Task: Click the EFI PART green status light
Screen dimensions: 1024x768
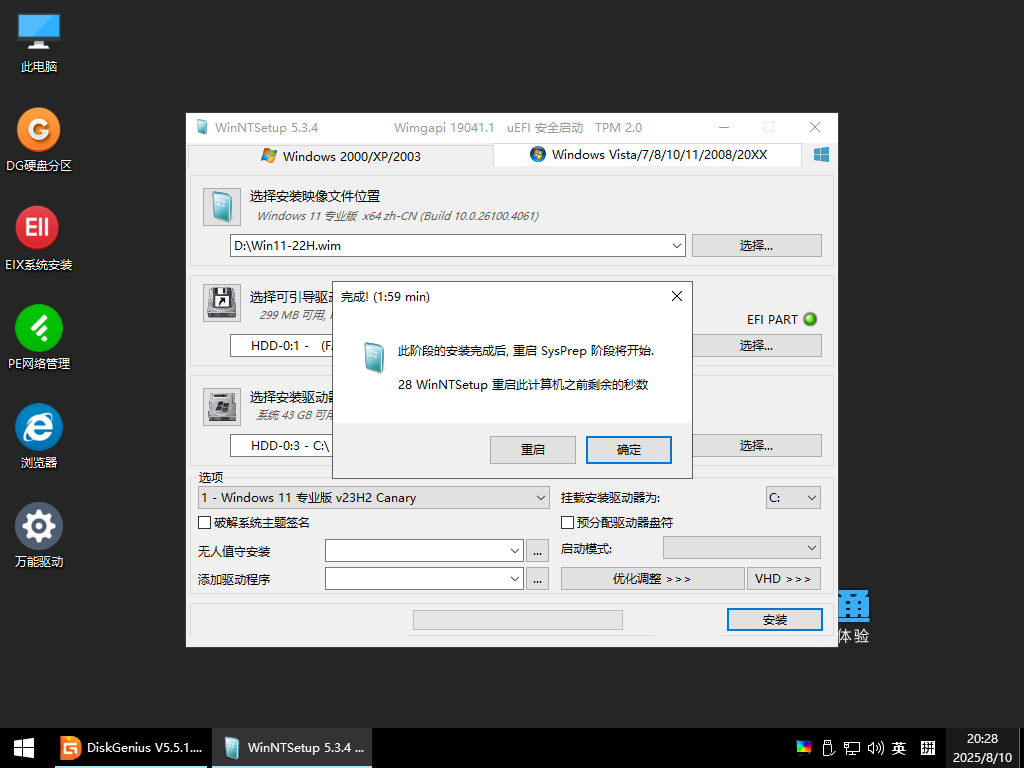Action: tap(810, 319)
